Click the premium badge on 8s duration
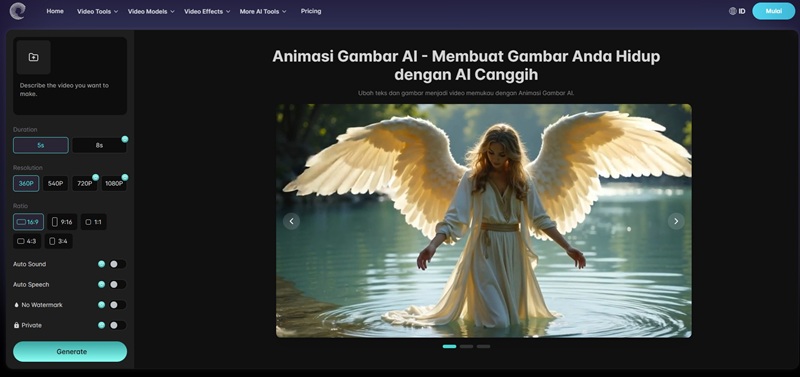This screenshot has height=377, width=800. click(x=125, y=139)
